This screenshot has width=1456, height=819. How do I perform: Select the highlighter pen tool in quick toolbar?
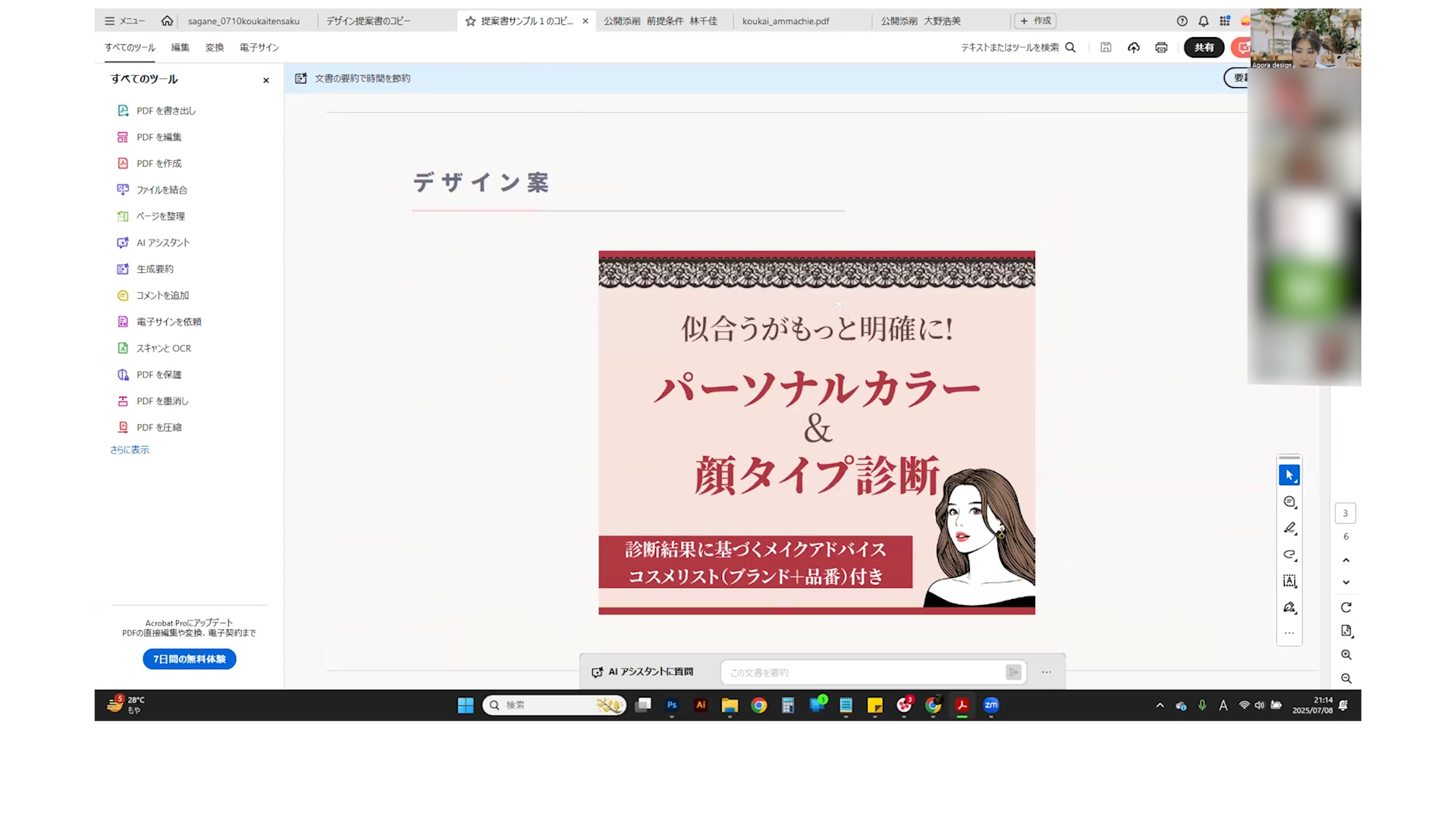(x=1289, y=528)
